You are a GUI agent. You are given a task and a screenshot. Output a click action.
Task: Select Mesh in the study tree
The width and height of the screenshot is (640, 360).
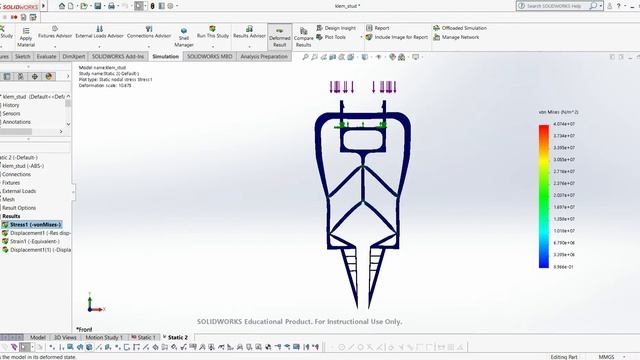[8, 199]
